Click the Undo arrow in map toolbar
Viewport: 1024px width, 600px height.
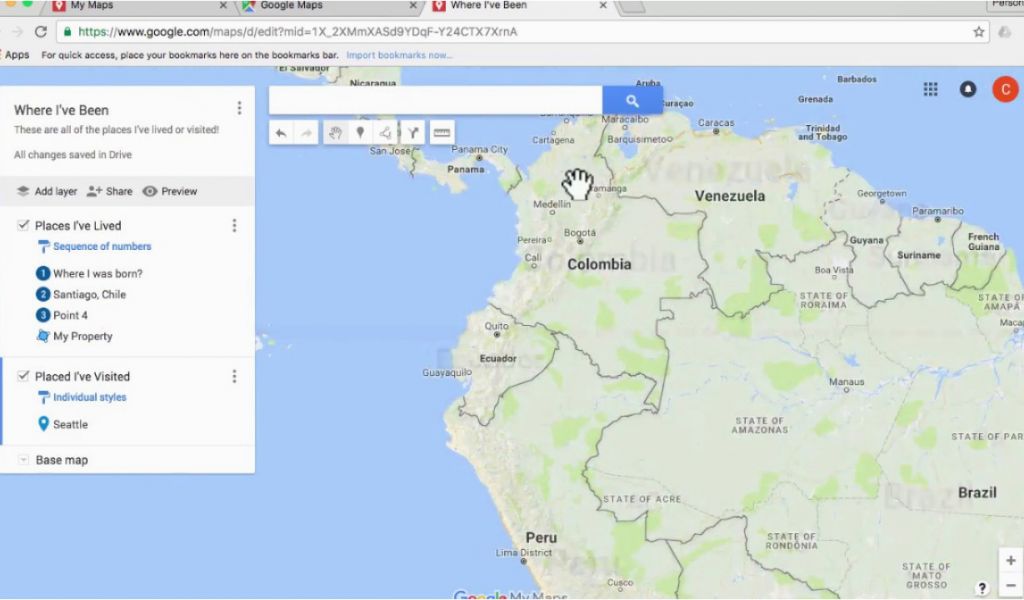point(281,133)
